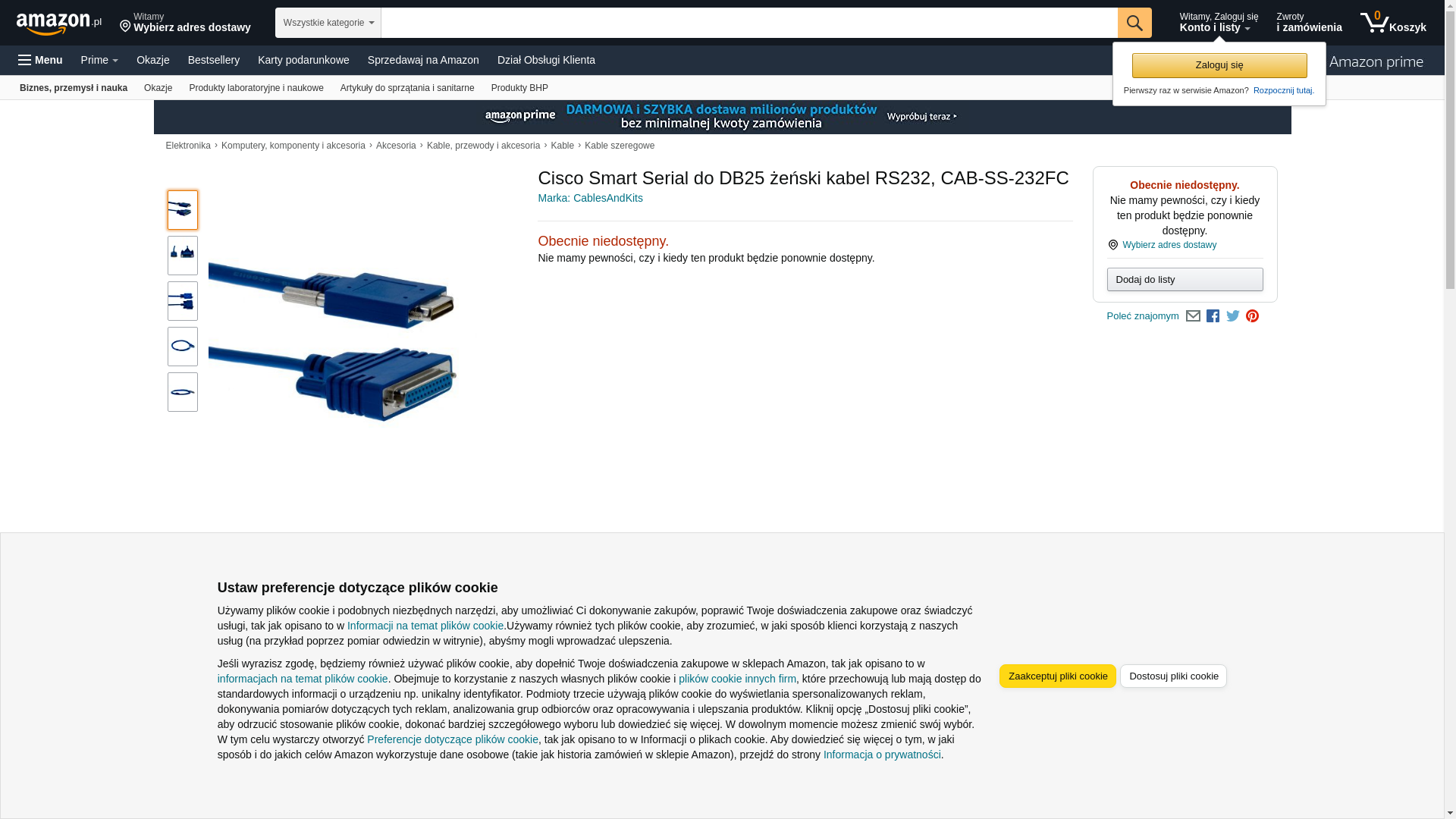
Task: Share product on Facebook icon
Action: (1213, 316)
